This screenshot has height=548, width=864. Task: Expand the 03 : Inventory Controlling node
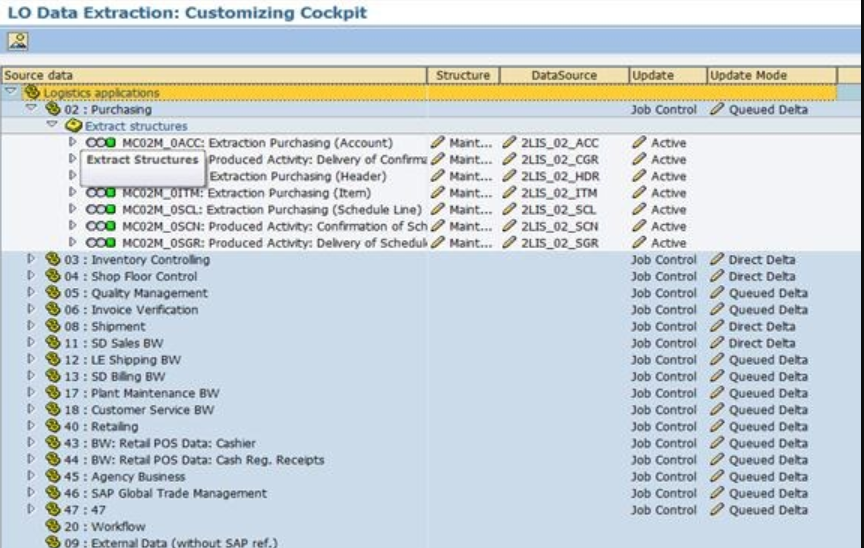[x=31, y=259]
